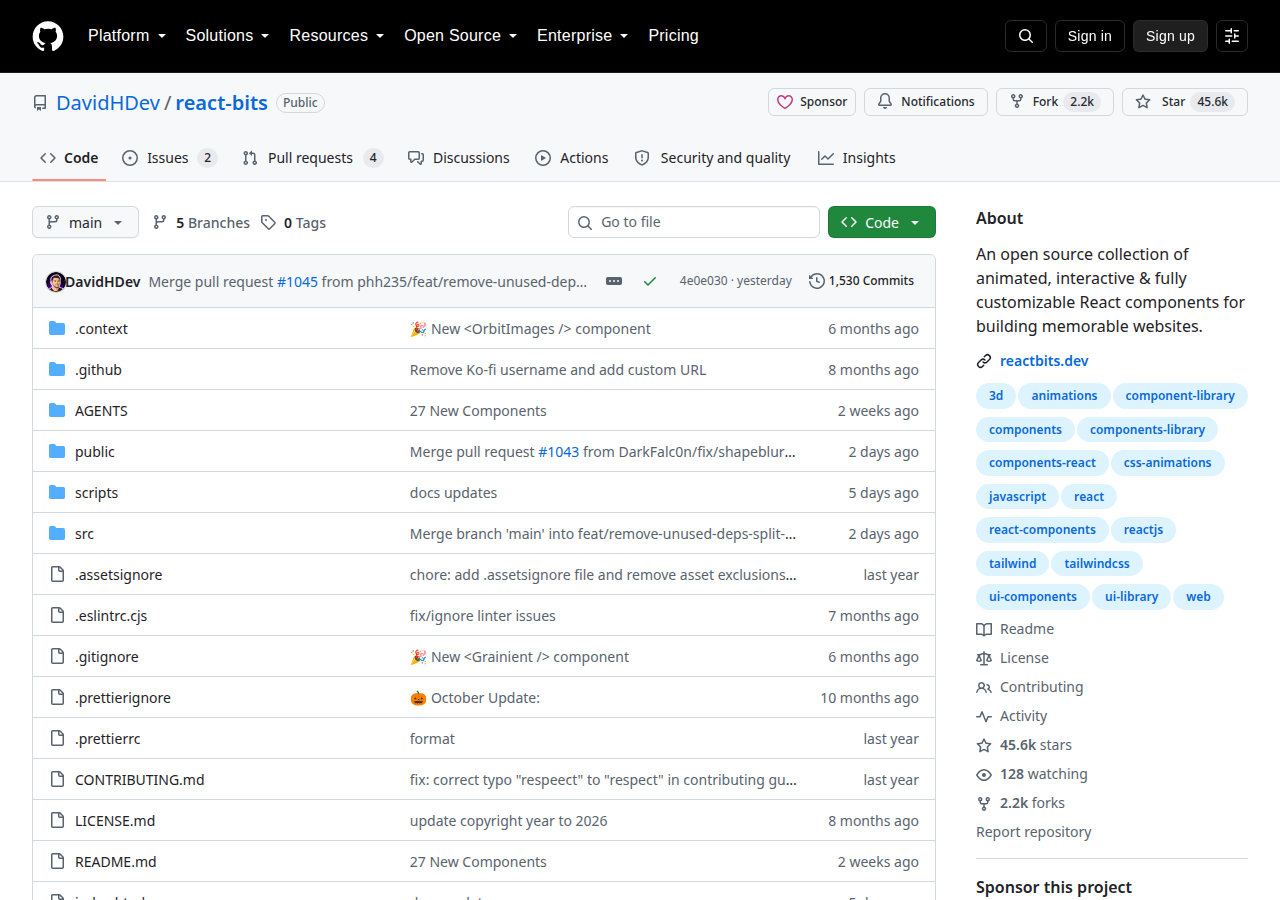Select the tailwindcss topic tag
This screenshot has width=1280, height=900.
[1097, 563]
